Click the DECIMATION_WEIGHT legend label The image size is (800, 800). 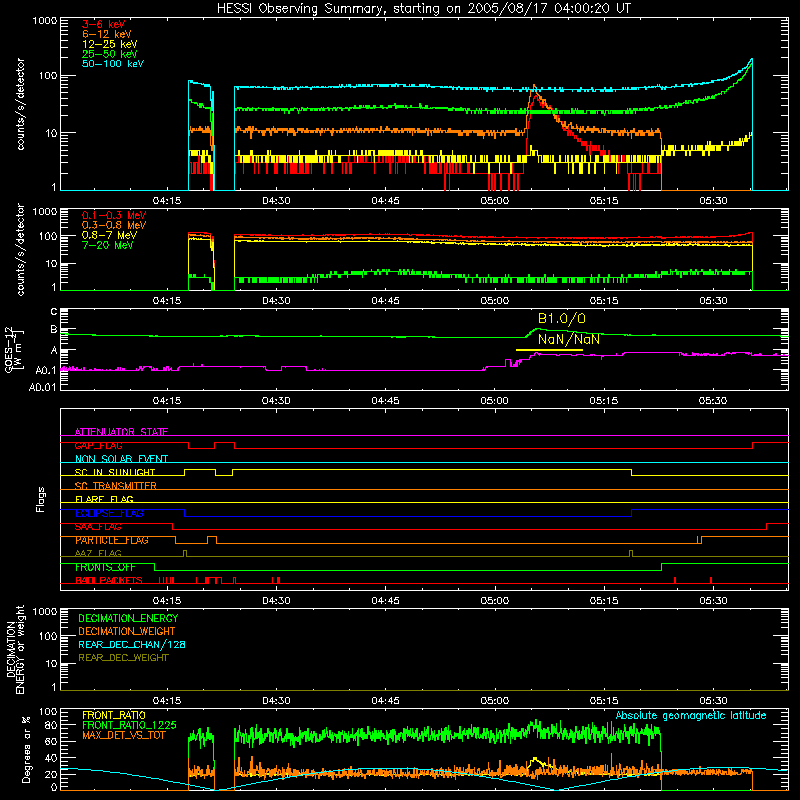click(127, 631)
